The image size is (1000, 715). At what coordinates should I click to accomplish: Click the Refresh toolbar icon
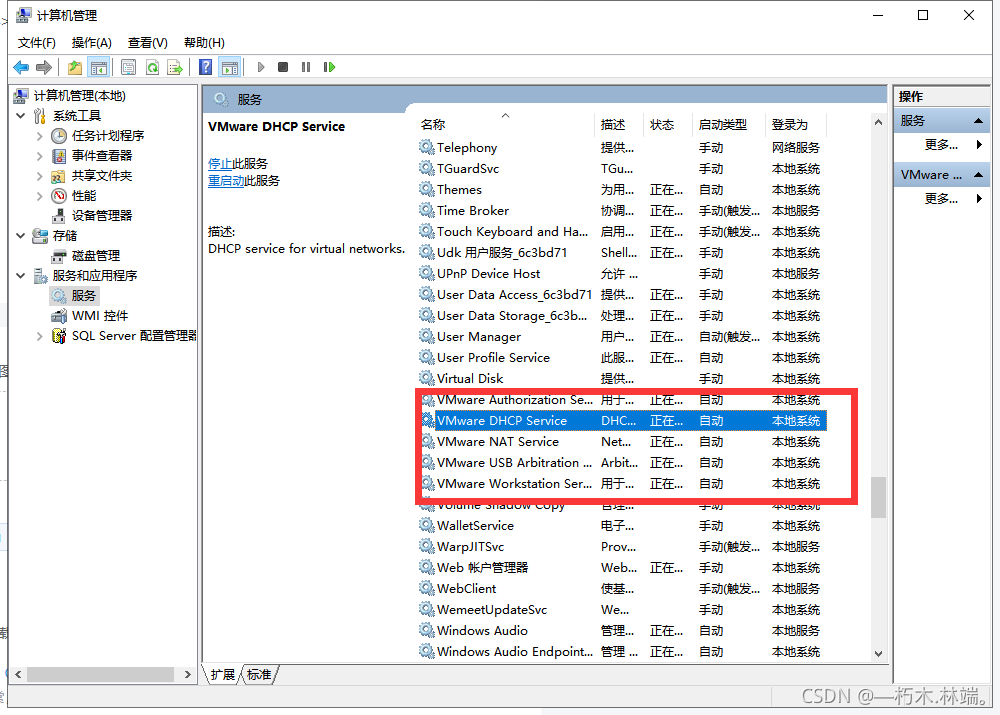(x=152, y=67)
